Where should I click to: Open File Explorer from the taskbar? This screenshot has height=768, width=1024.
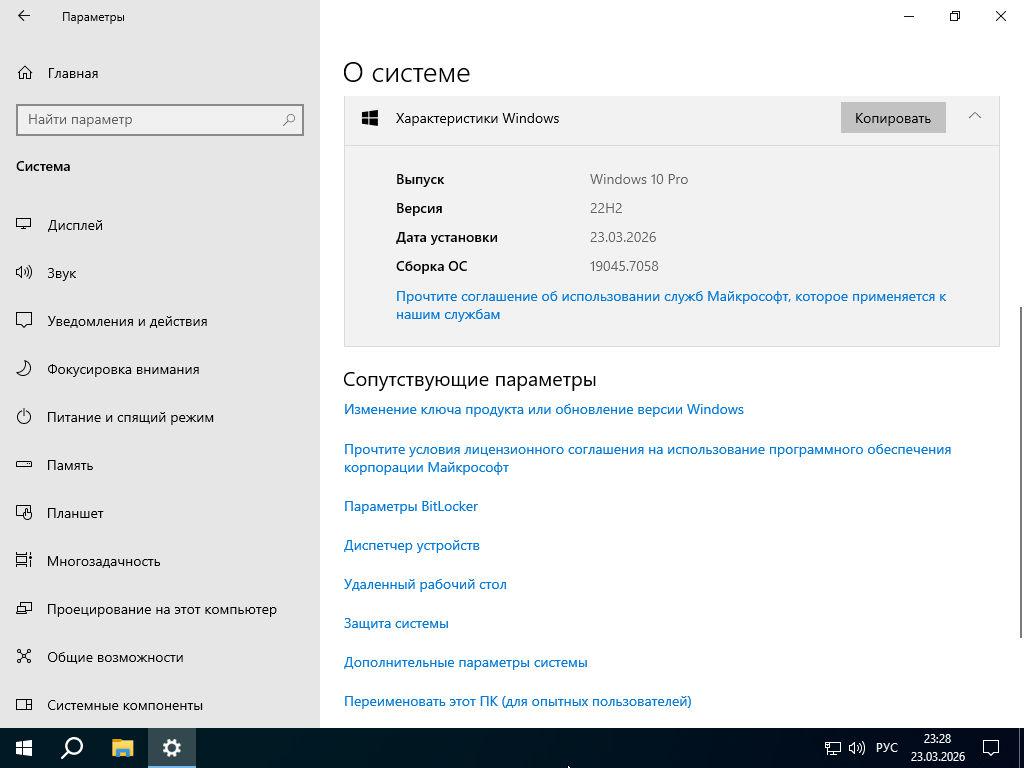(x=122, y=748)
